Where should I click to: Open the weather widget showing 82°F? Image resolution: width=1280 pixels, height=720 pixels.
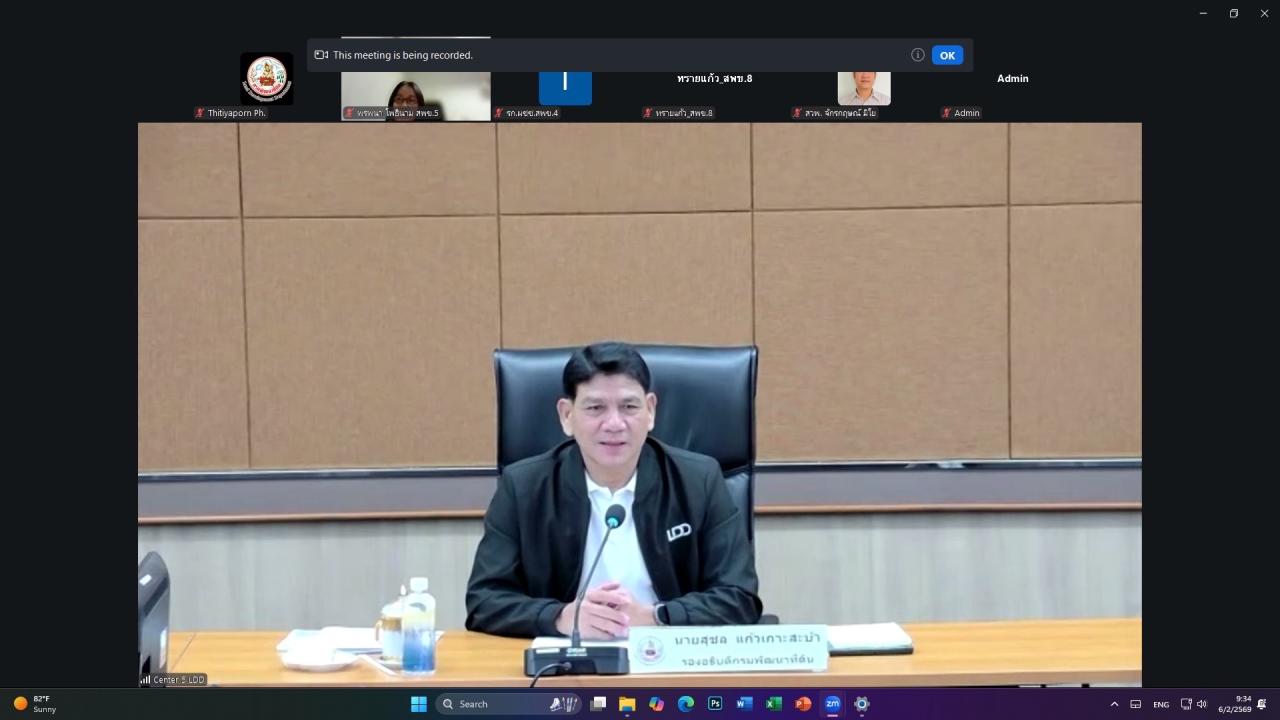point(35,704)
